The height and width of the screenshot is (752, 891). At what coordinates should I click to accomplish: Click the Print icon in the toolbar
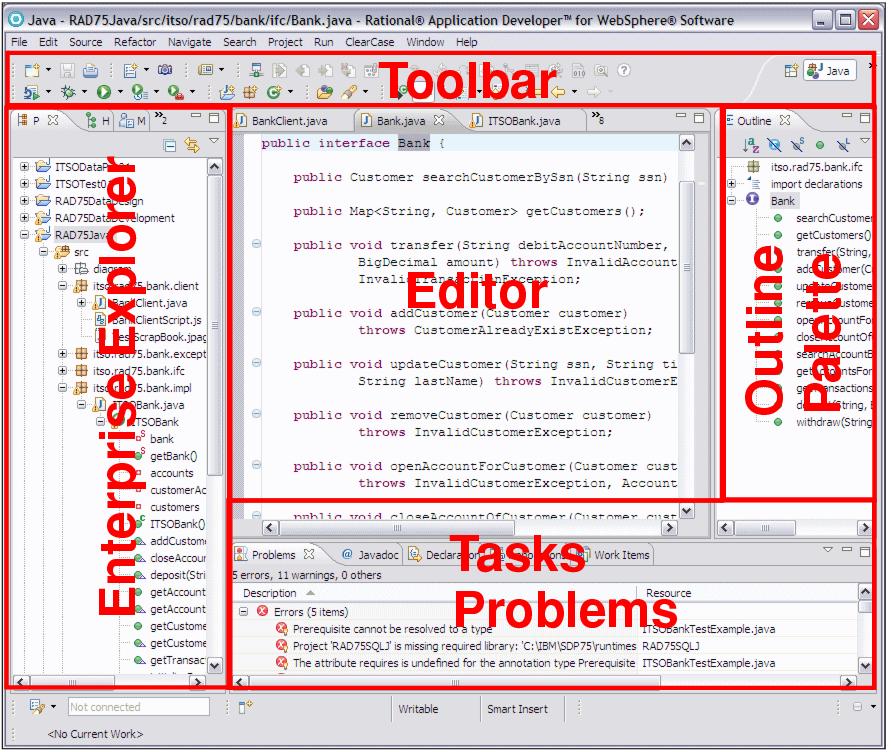[x=90, y=70]
